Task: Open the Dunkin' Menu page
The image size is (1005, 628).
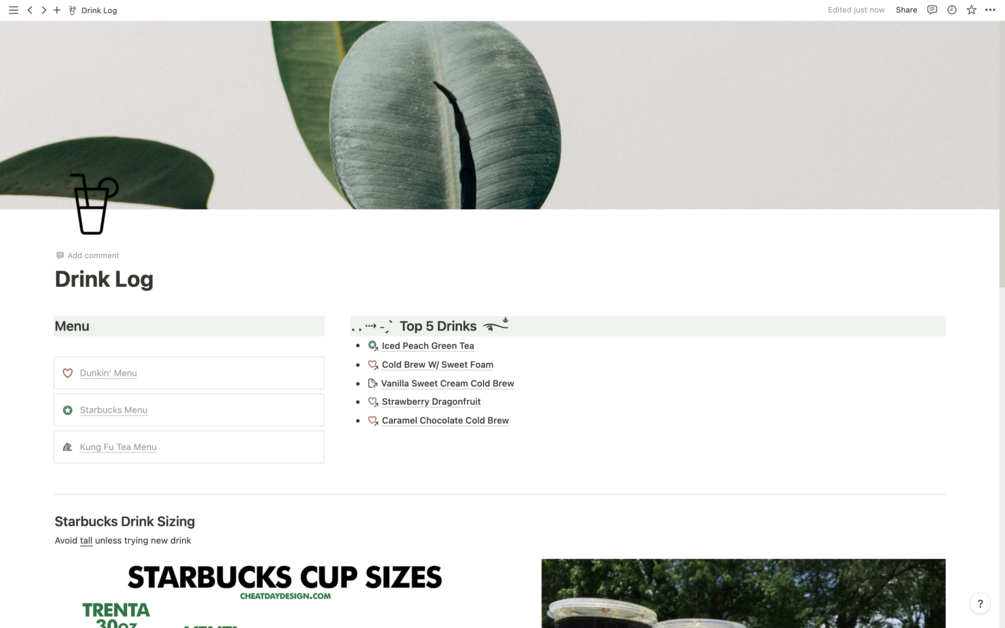Action: point(189,373)
